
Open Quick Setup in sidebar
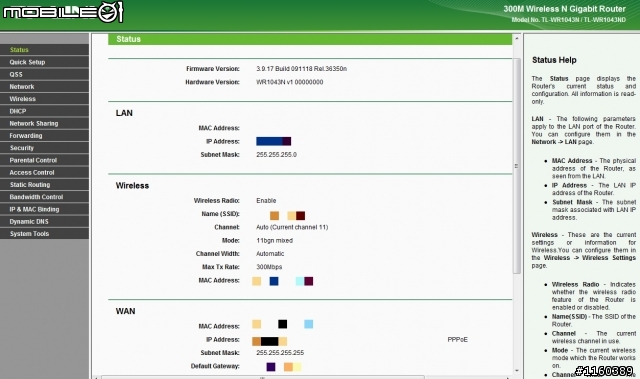[44, 62]
